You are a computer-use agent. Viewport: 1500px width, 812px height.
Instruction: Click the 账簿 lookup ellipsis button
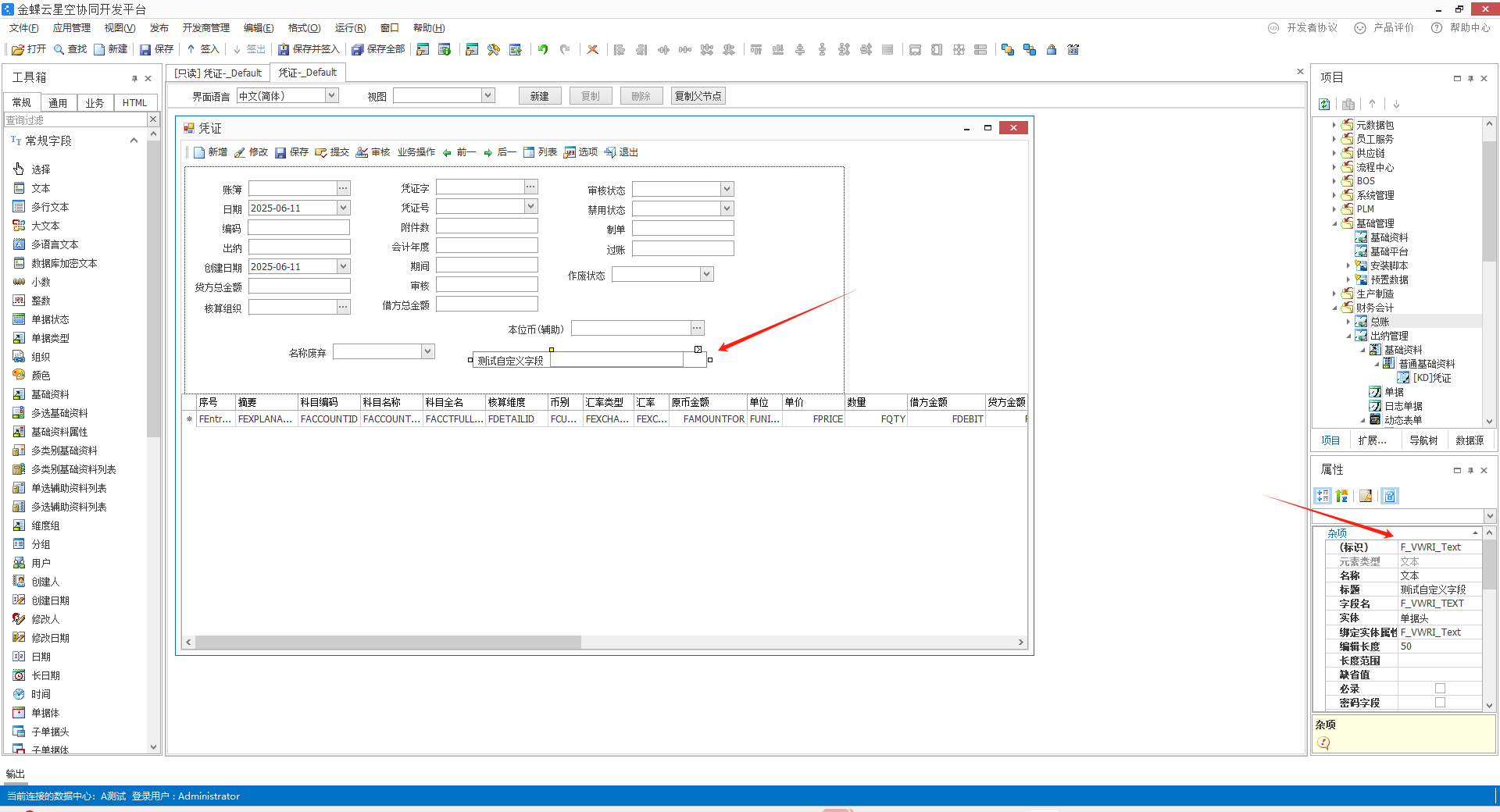[343, 188]
